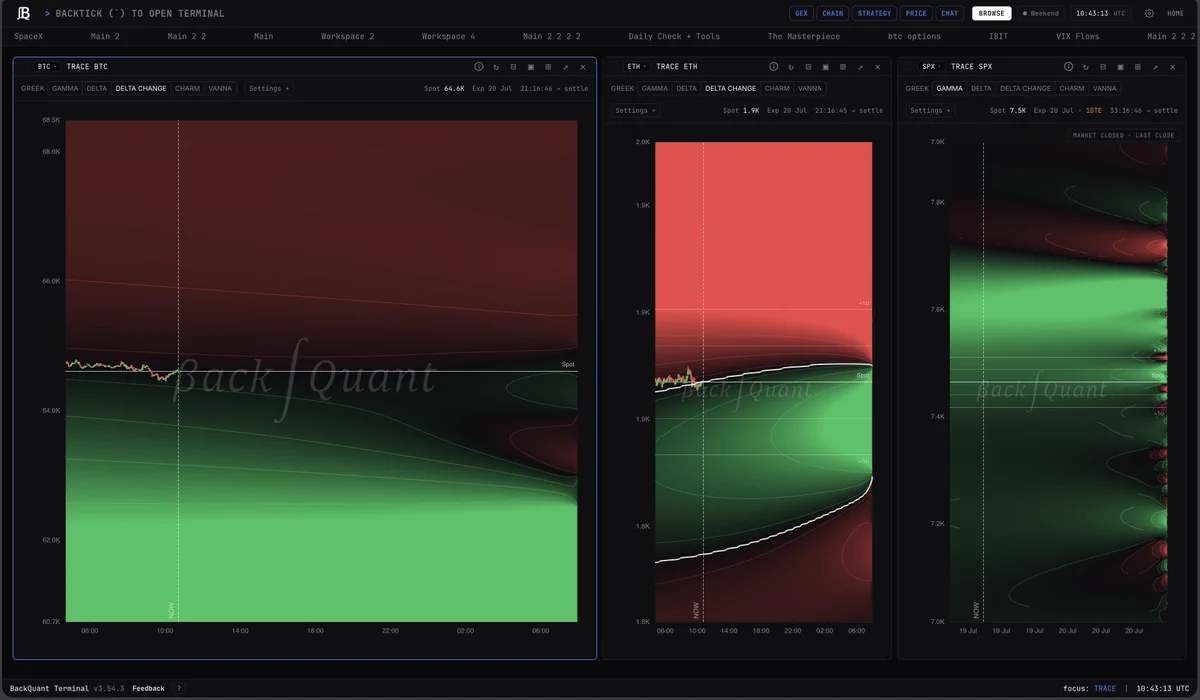Click the grid layout icon in SPX panel
The width and height of the screenshot is (1200, 700).
[x=1138, y=67]
